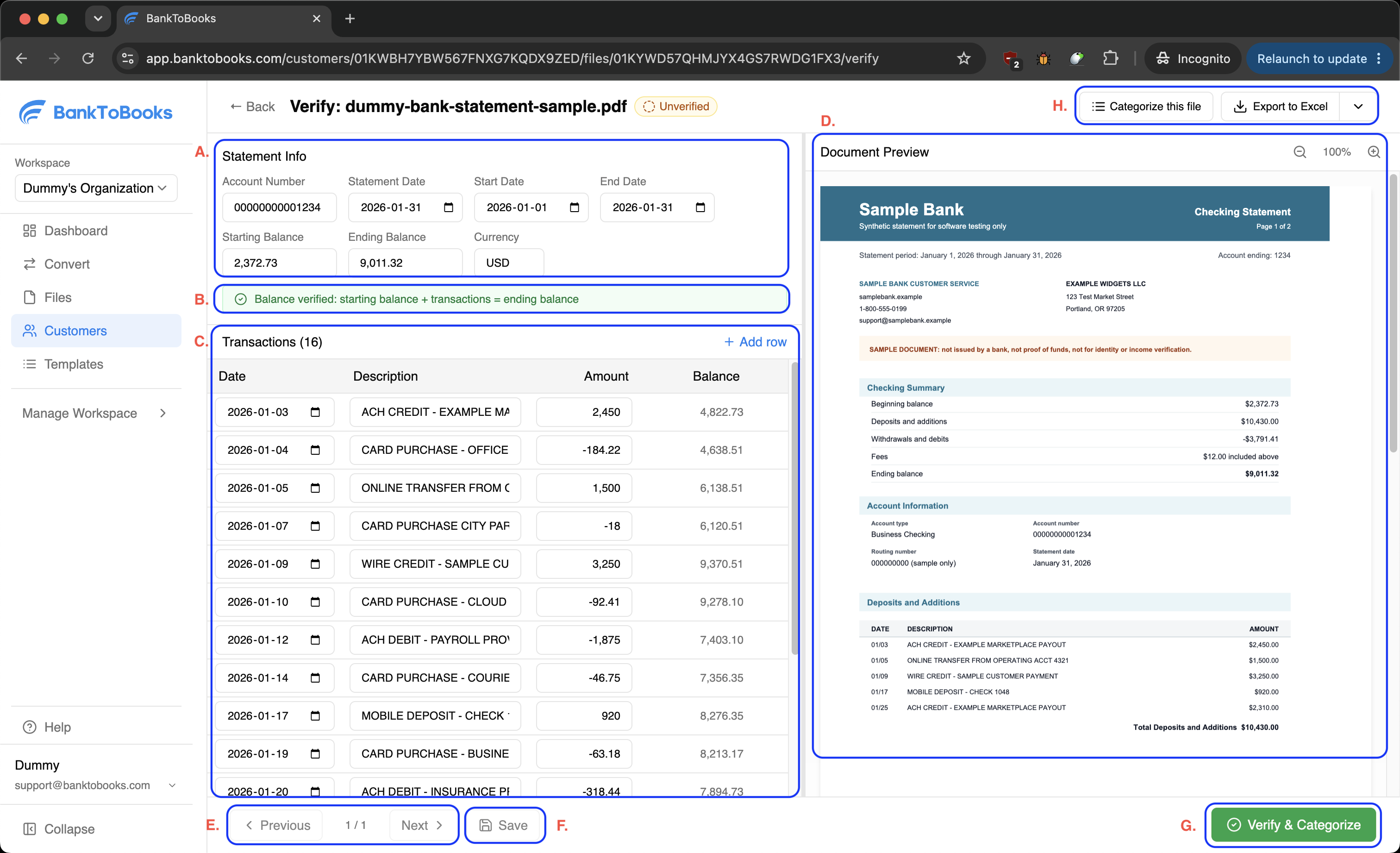This screenshot has height=853, width=1400.
Task: Zoom out the document preview
Action: click(1300, 152)
